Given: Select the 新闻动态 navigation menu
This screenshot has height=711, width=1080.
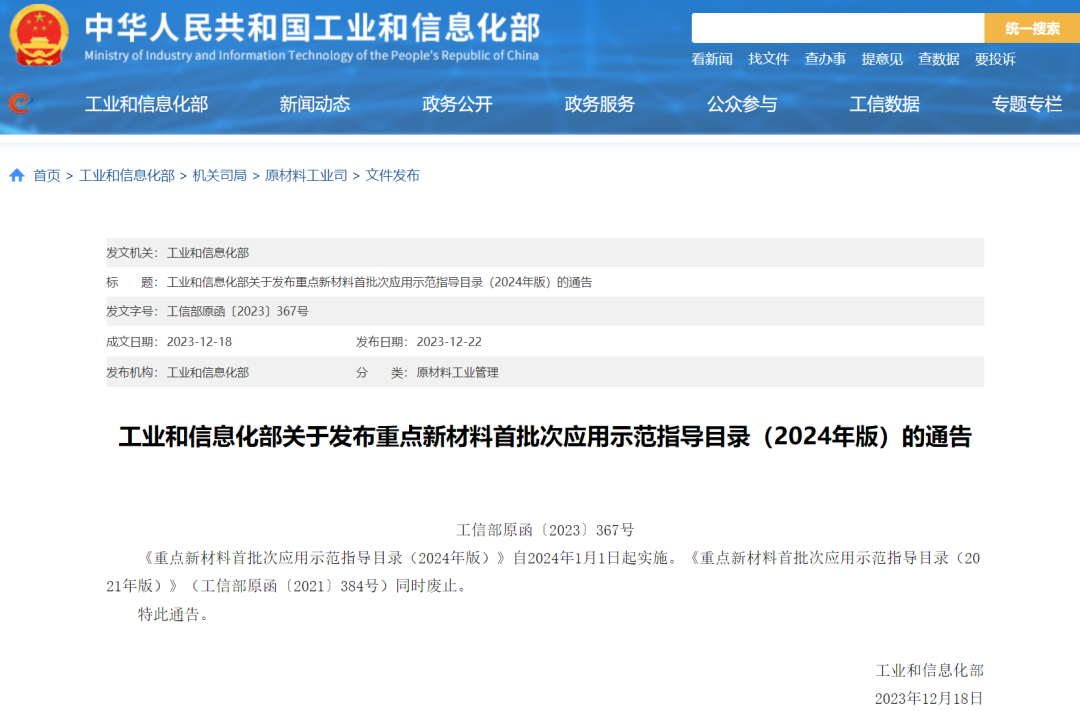Looking at the screenshot, I should pyautogui.click(x=315, y=104).
